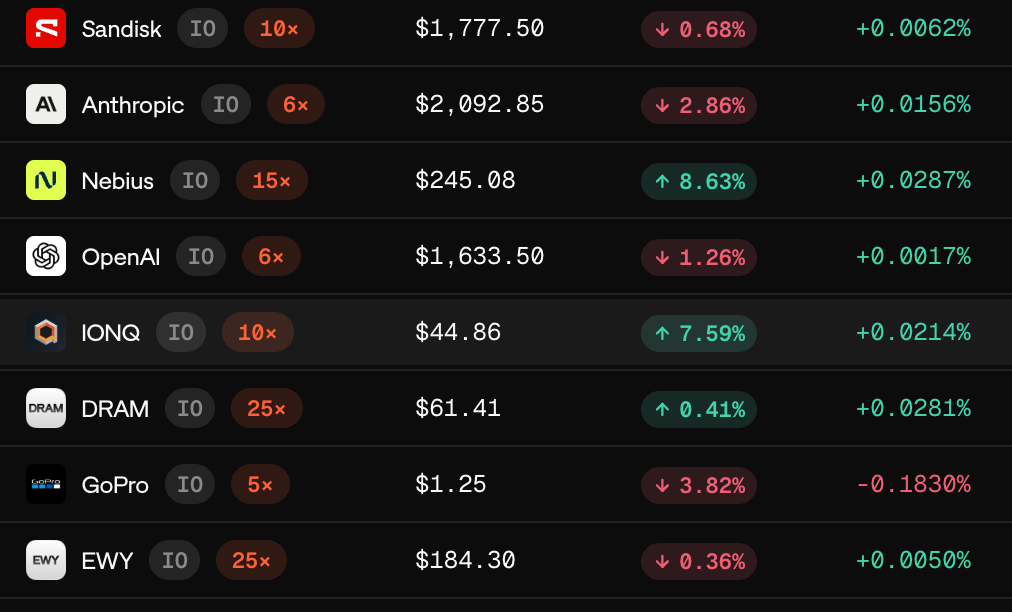The height and width of the screenshot is (612, 1012).
Task: Click the OpenAI swirl logo
Action: [46, 256]
